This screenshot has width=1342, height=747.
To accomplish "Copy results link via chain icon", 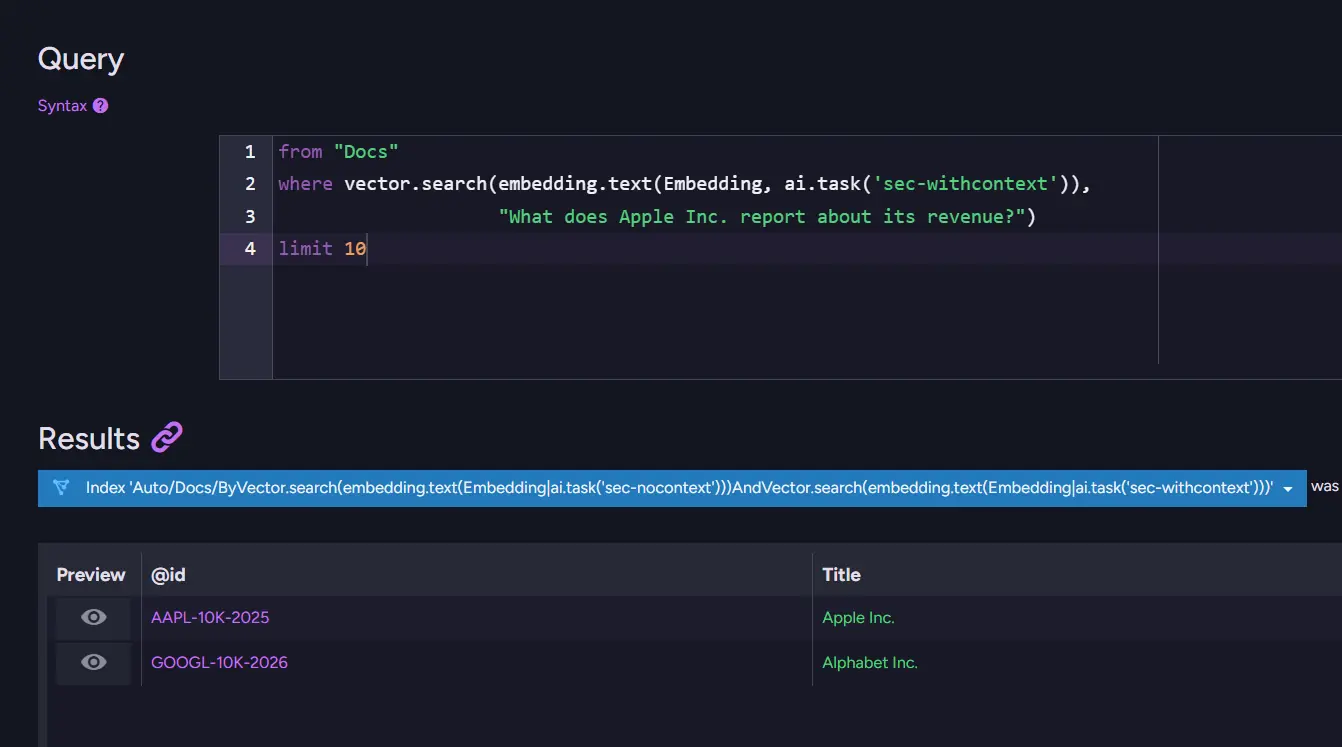I will point(167,438).
